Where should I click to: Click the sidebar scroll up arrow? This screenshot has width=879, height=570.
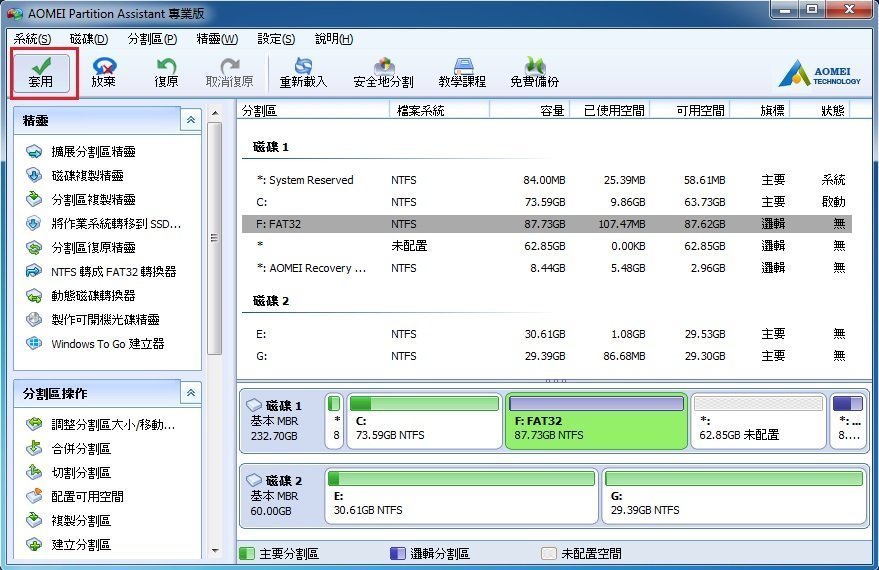(215, 113)
